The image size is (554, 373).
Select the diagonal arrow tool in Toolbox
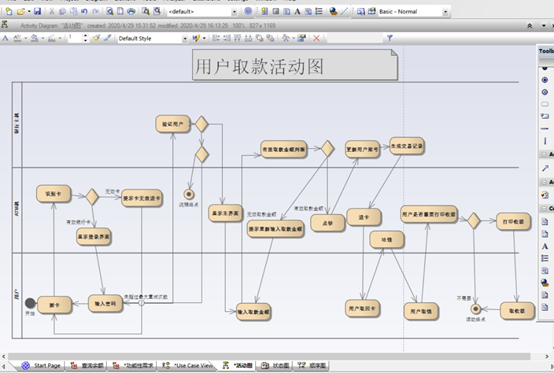point(545,168)
